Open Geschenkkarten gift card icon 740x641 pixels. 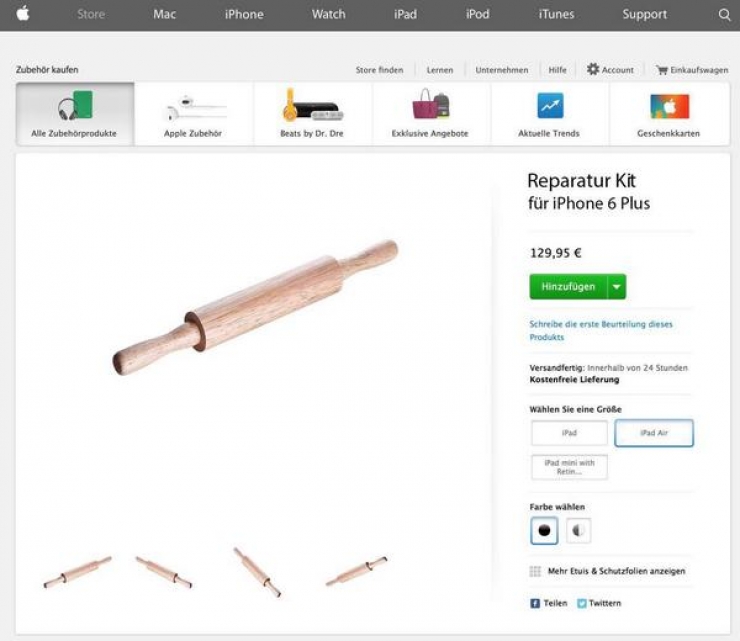pos(669,106)
